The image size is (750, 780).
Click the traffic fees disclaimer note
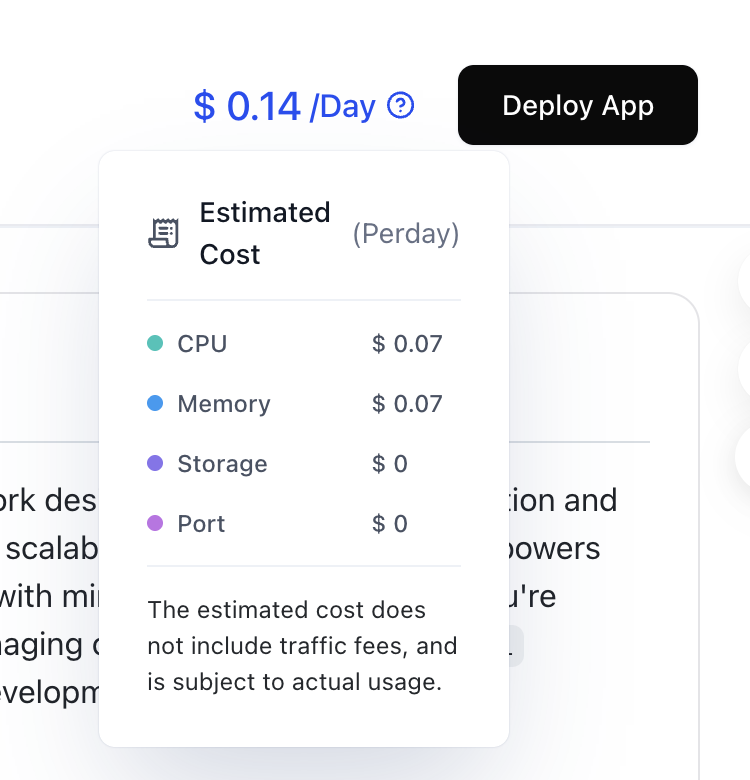point(302,646)
